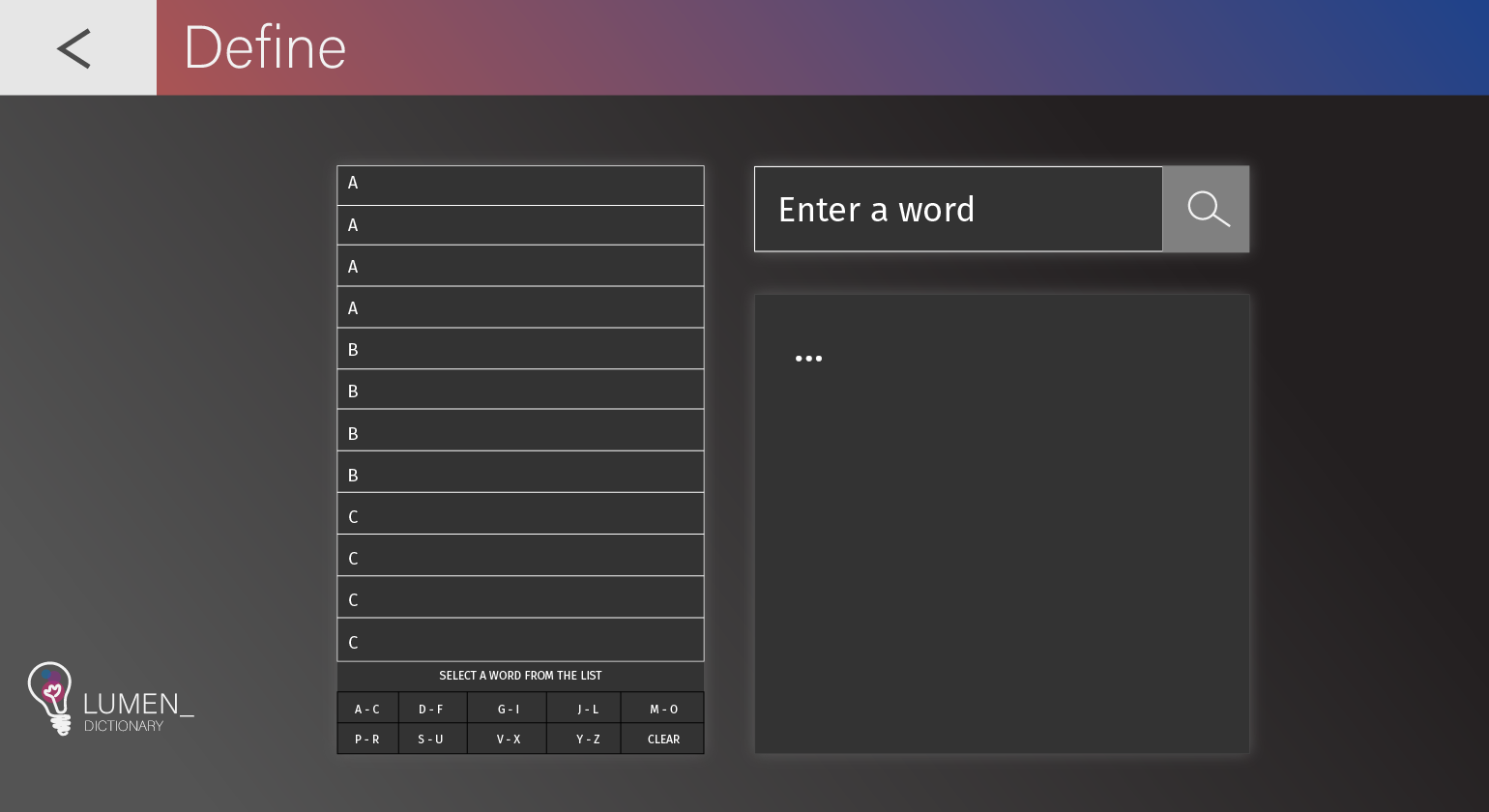Viewport: 1489px width, 812px height.
Task: Click the Lumen lightbulb logo
Action: 49,698
